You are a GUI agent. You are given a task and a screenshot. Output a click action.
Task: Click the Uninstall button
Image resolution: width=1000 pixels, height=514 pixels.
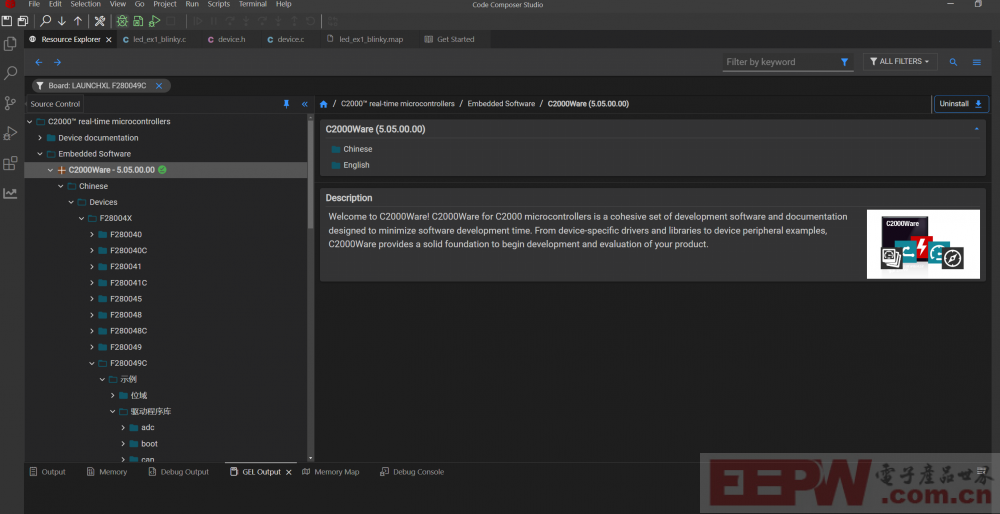[961, 104]
